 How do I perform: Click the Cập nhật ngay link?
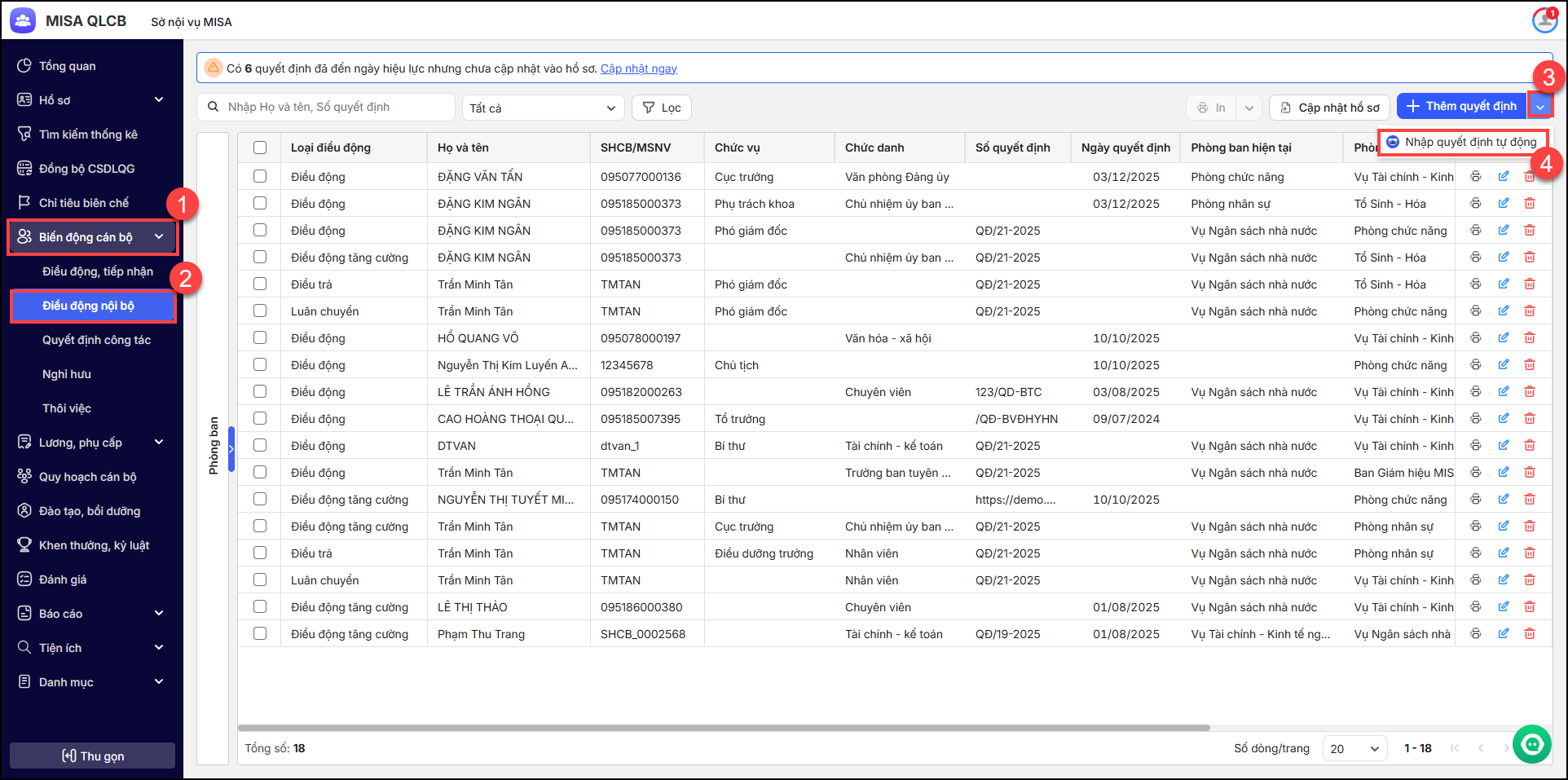(x=638, y=68)
